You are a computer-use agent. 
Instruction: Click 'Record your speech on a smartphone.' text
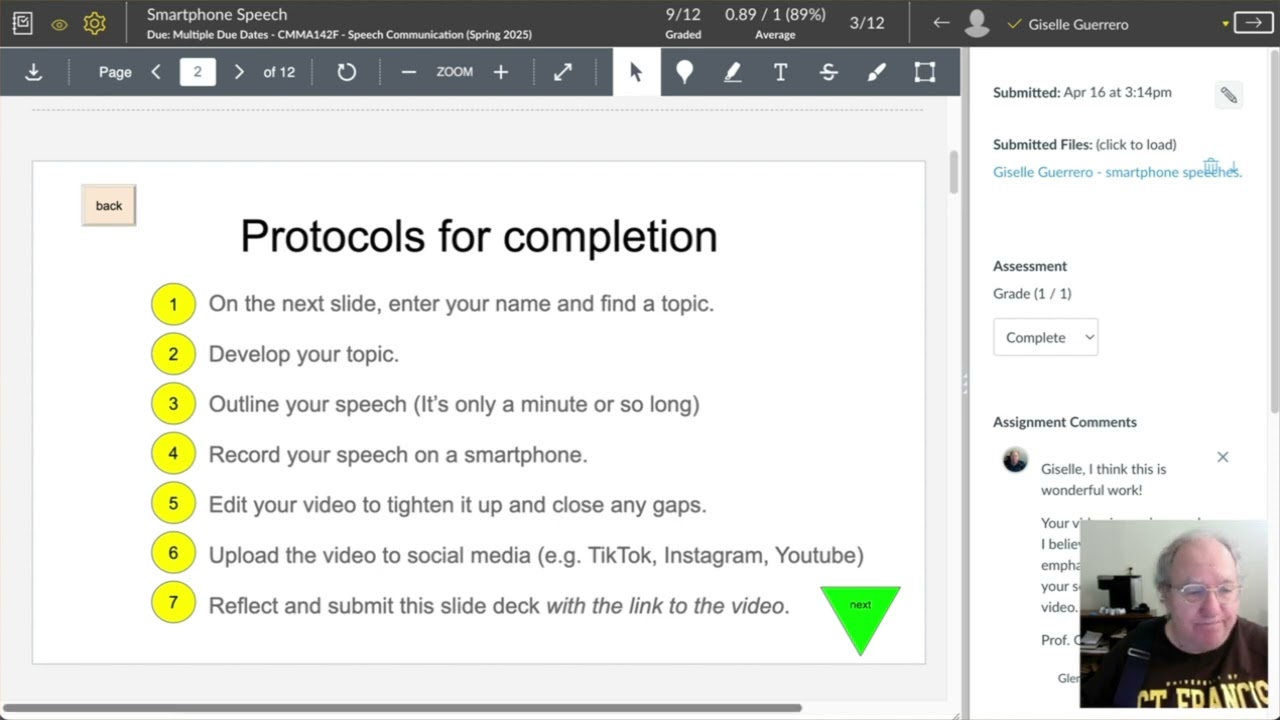(x=398, y=454)
